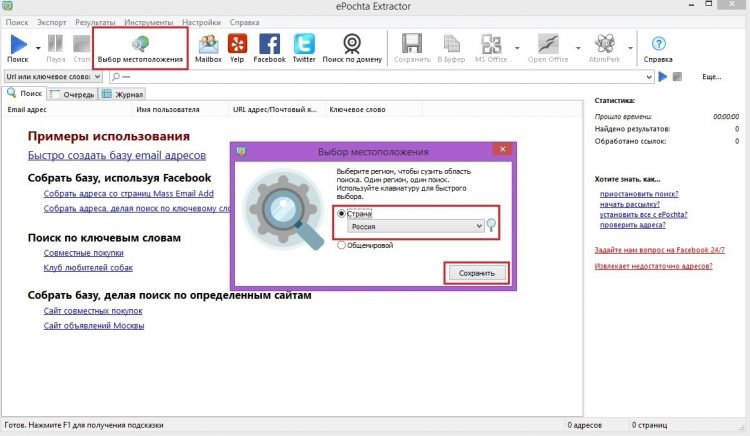Open link Совместные покупки
Viewport: 750px width, 436px height.
tap(84, 252)
